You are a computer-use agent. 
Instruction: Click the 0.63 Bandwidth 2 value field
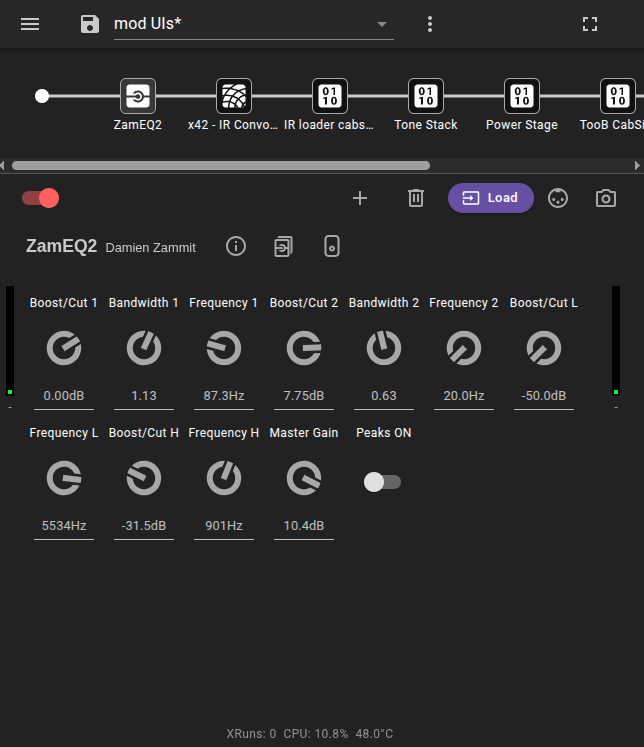(384, 396)
